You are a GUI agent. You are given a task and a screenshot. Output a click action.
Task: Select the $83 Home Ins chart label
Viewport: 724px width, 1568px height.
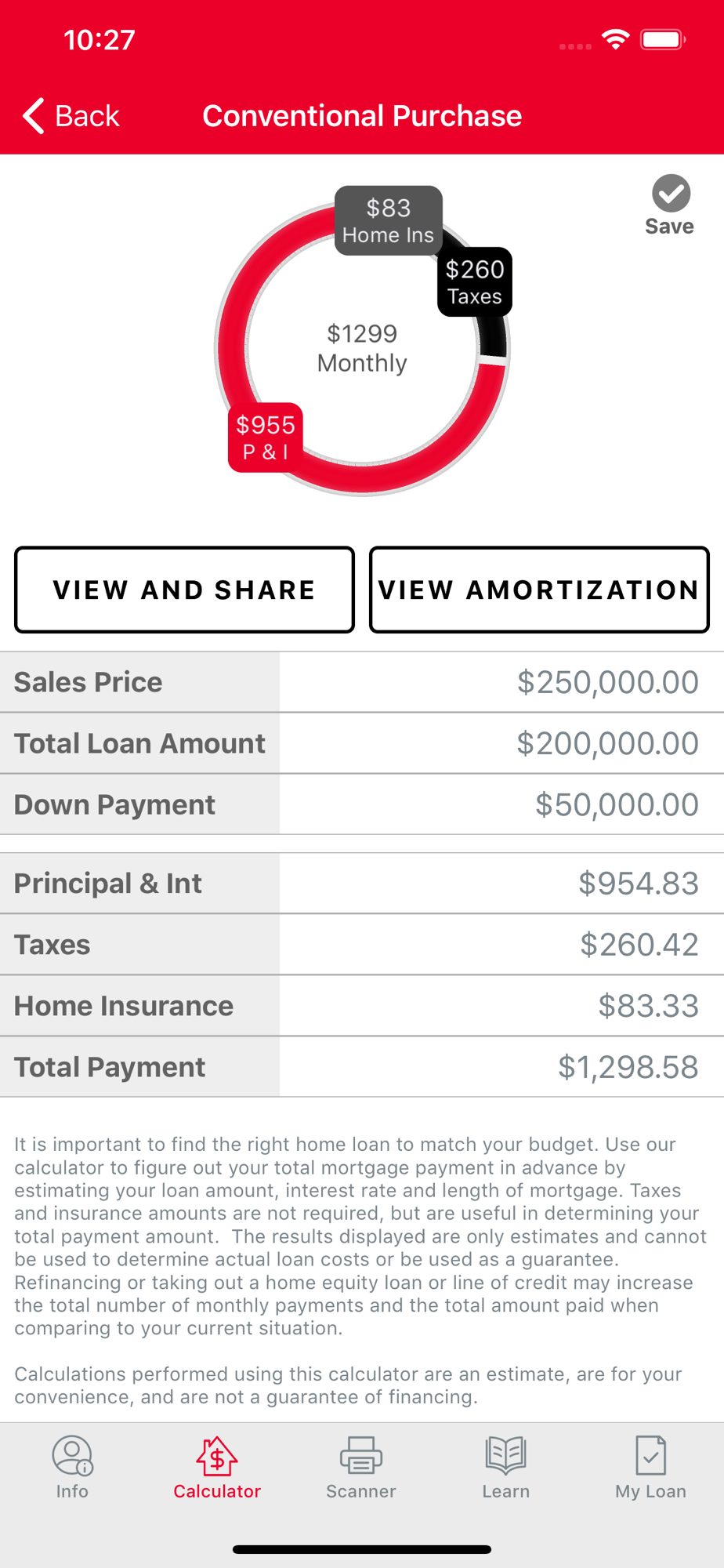click(x=389, y=220)
